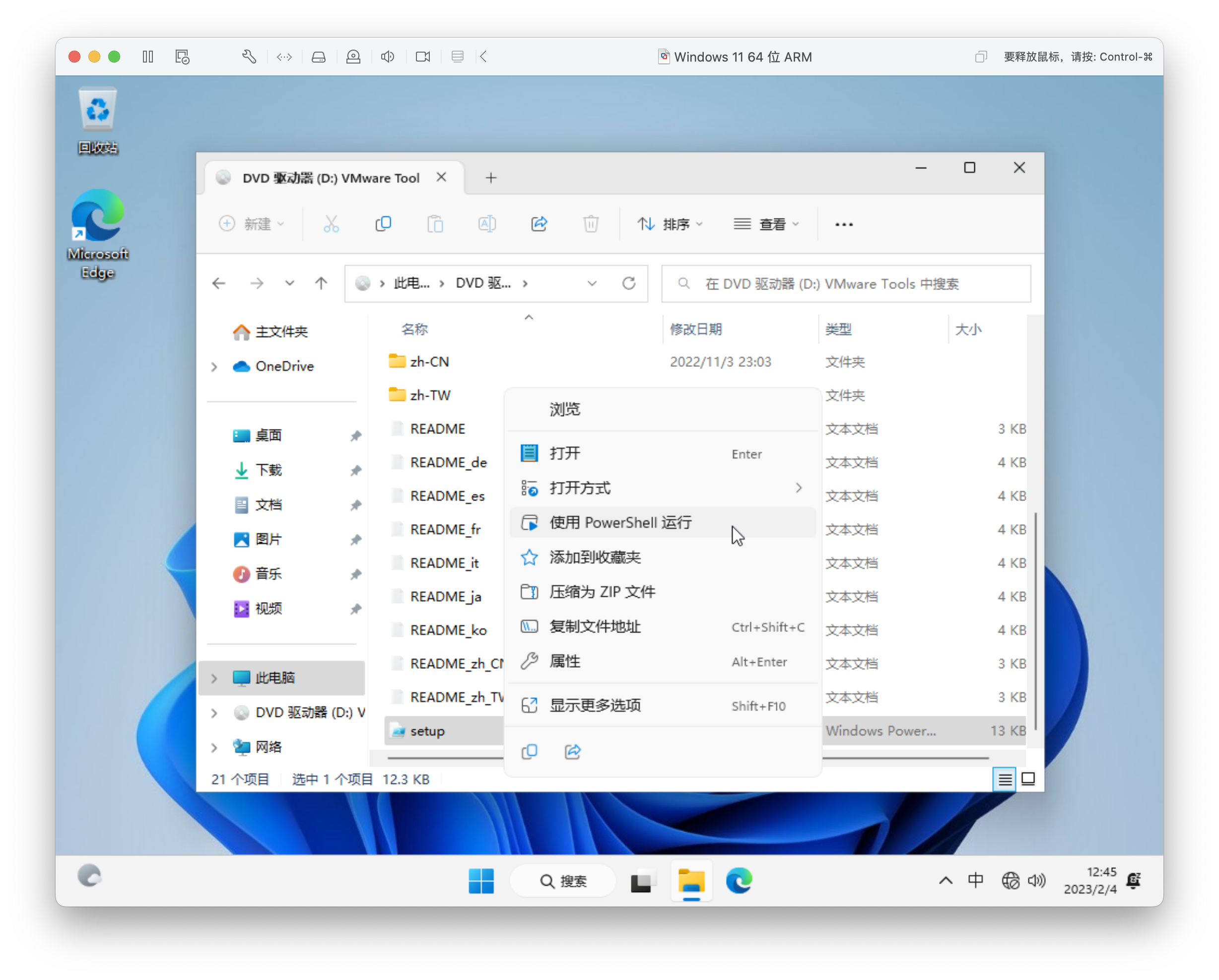Viewport: 1219px width, 980px height.
Task: Click the refresh icon beside address bar
Action: pyautogui.click(x=629, y=283)
